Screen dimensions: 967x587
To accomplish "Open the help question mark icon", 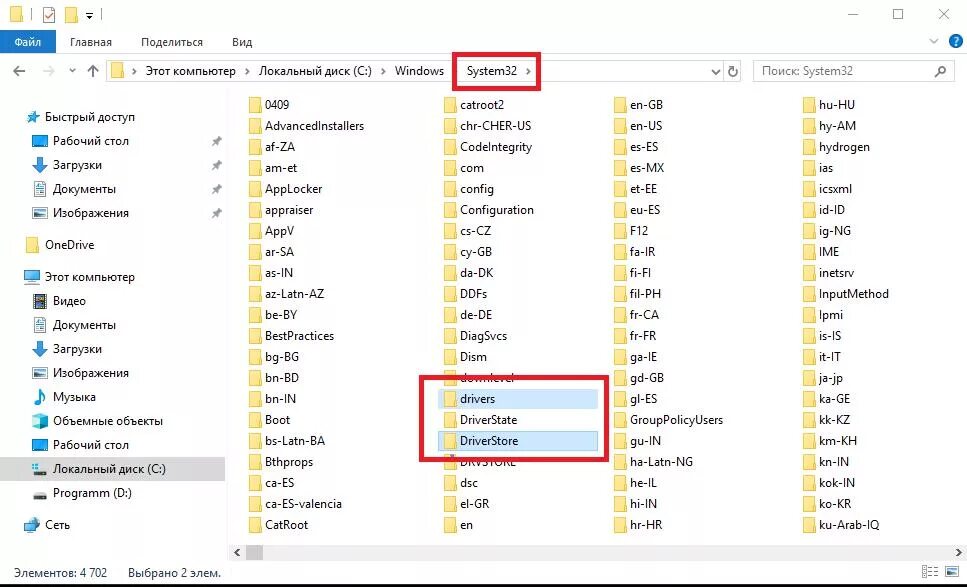I will (956, 42).
